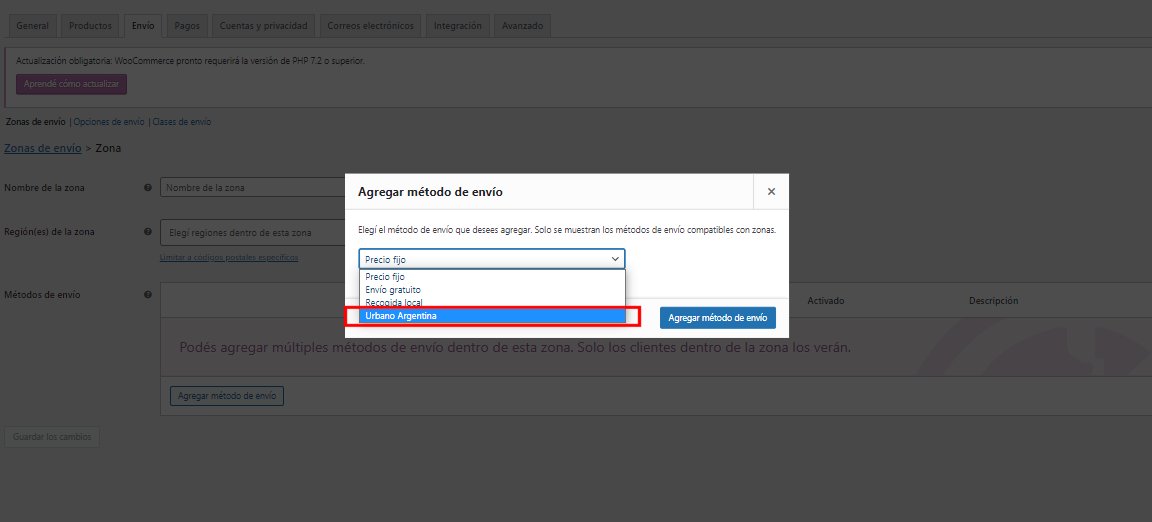
Task: Show help tooltip for Métodos de envío
Action: [148, 294]
